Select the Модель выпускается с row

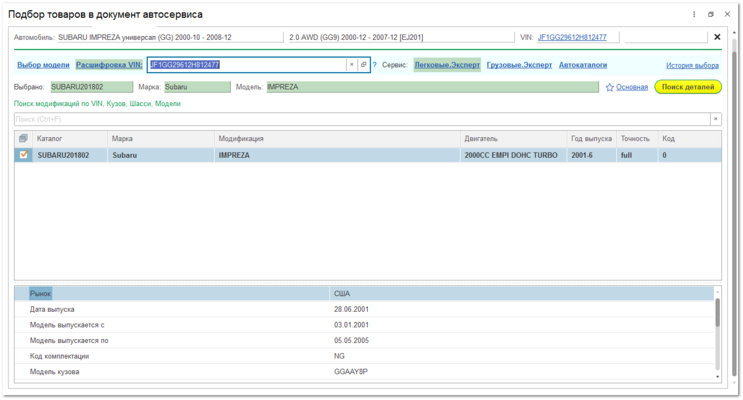[x=364, y=325]
